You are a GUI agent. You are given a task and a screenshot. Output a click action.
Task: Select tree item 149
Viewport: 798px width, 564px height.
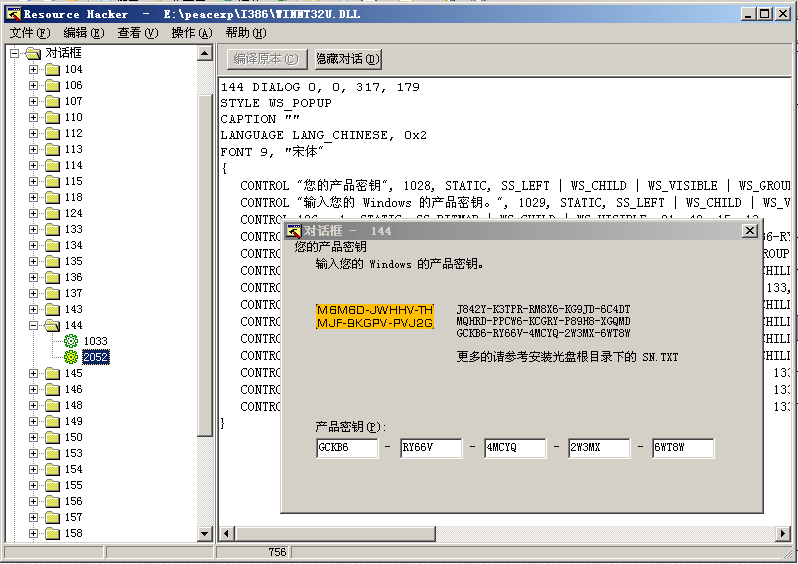(73, 421)
